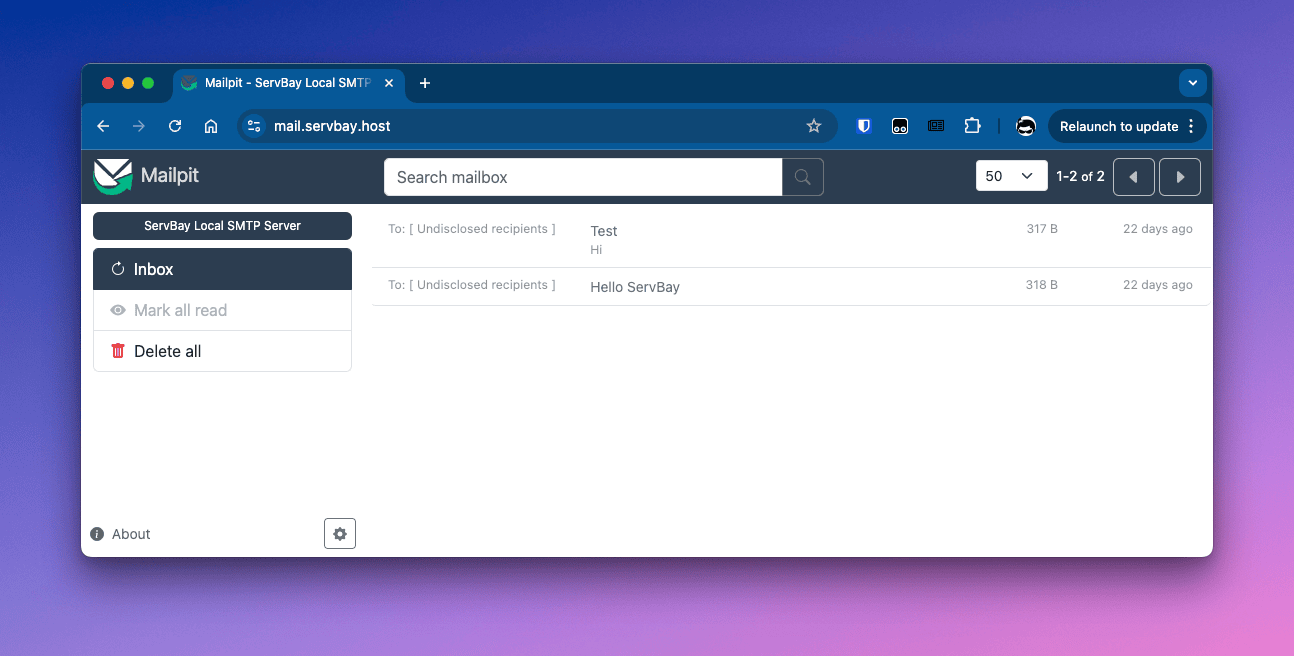Image resolution: width=1294 pixels, height=656 pixels.
Task: Open the Bitwarden extension icon
Action: click(862, 126)
